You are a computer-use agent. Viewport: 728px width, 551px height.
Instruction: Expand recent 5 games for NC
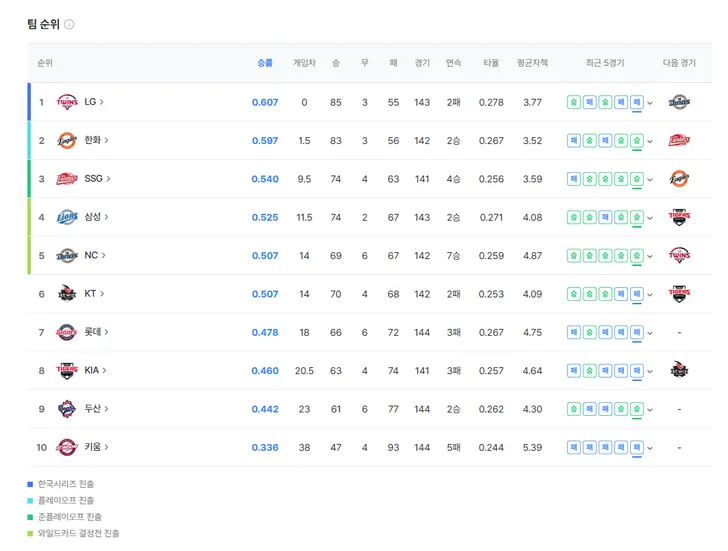pyautogui.click(x=650, y=256)
